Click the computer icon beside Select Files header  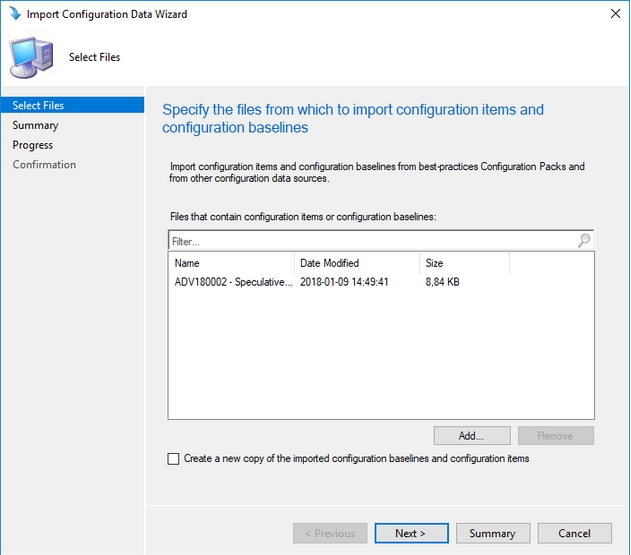coord(32,57)
